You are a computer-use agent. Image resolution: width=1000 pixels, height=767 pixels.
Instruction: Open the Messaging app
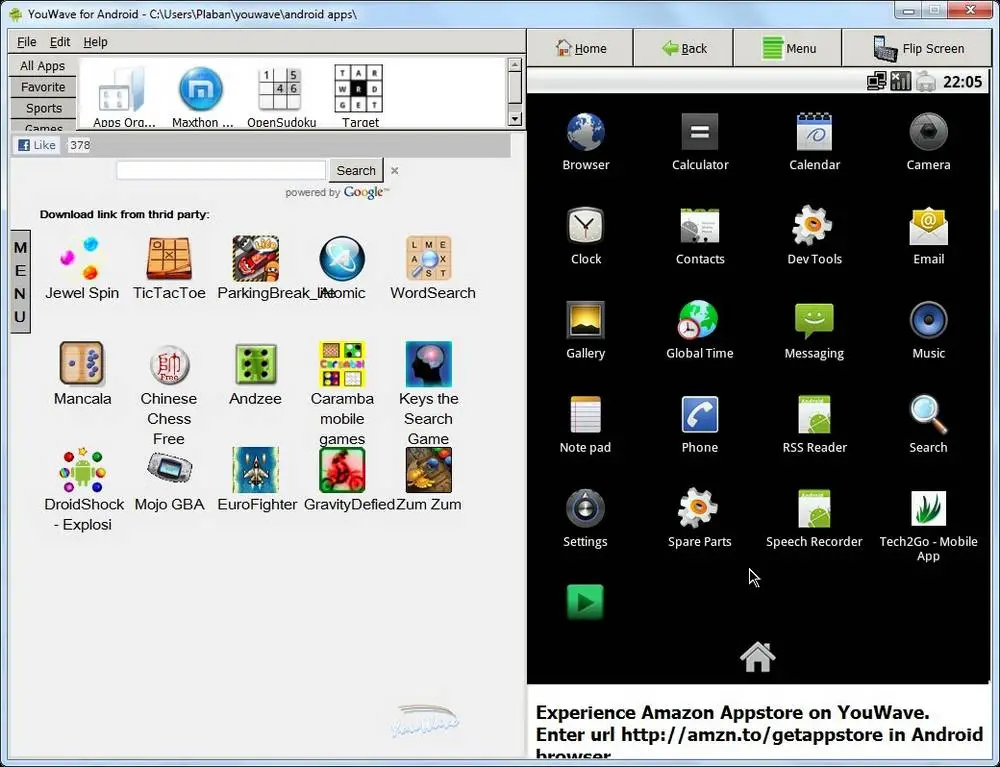click(814, 321)
